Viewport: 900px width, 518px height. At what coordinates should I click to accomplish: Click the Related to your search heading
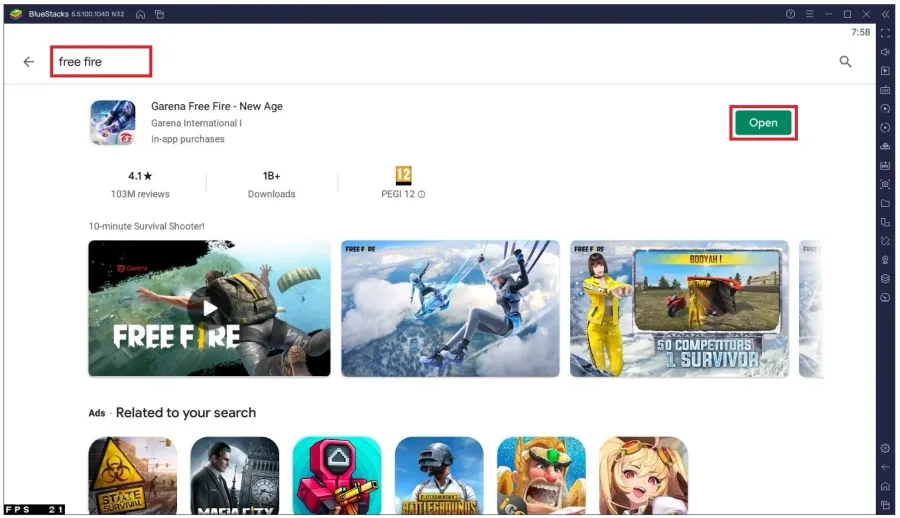point(186,412)
